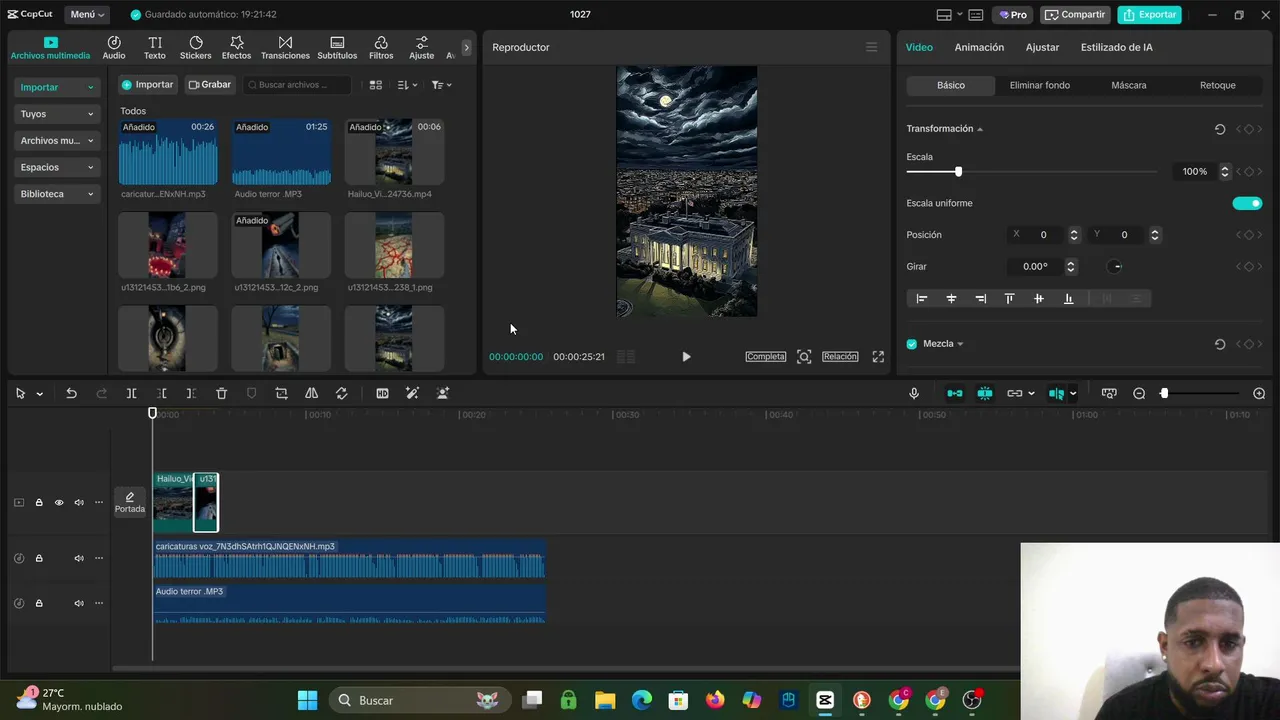Open the Filtros panel

click(381, 47)
